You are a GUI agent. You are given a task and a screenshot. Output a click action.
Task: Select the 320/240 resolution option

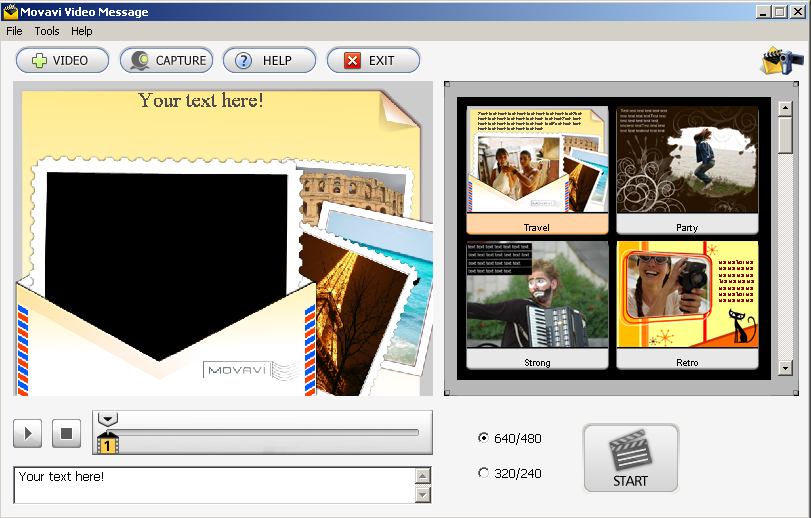pyautogui.click(x=510, y=473)
